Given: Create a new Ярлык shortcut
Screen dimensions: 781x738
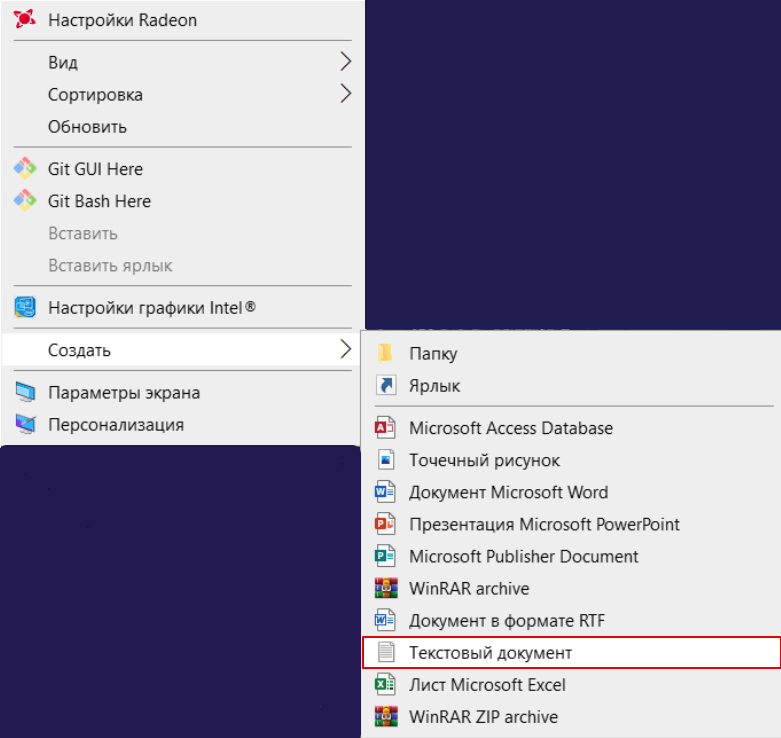Looking at the screenshot, I should pyautogui.click(x=571, y=385).
